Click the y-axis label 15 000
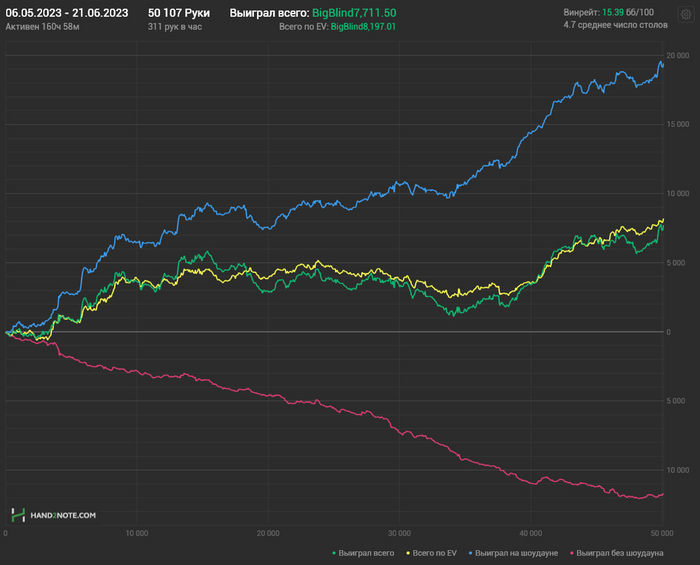 pyautogui.click(x=678, y=125)
